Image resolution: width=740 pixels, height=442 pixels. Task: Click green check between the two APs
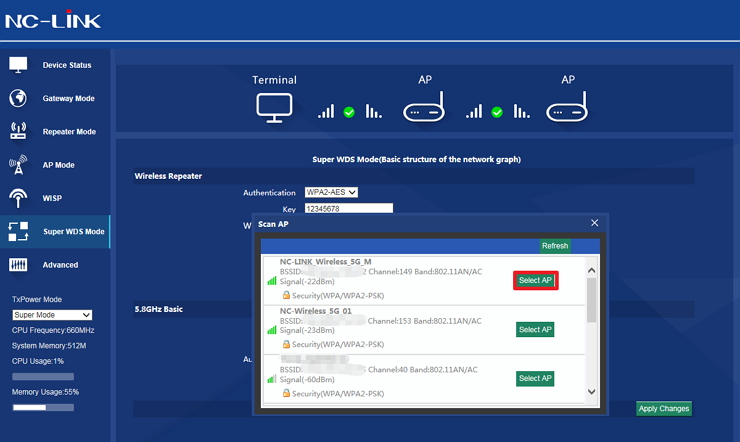click(497, 112)
